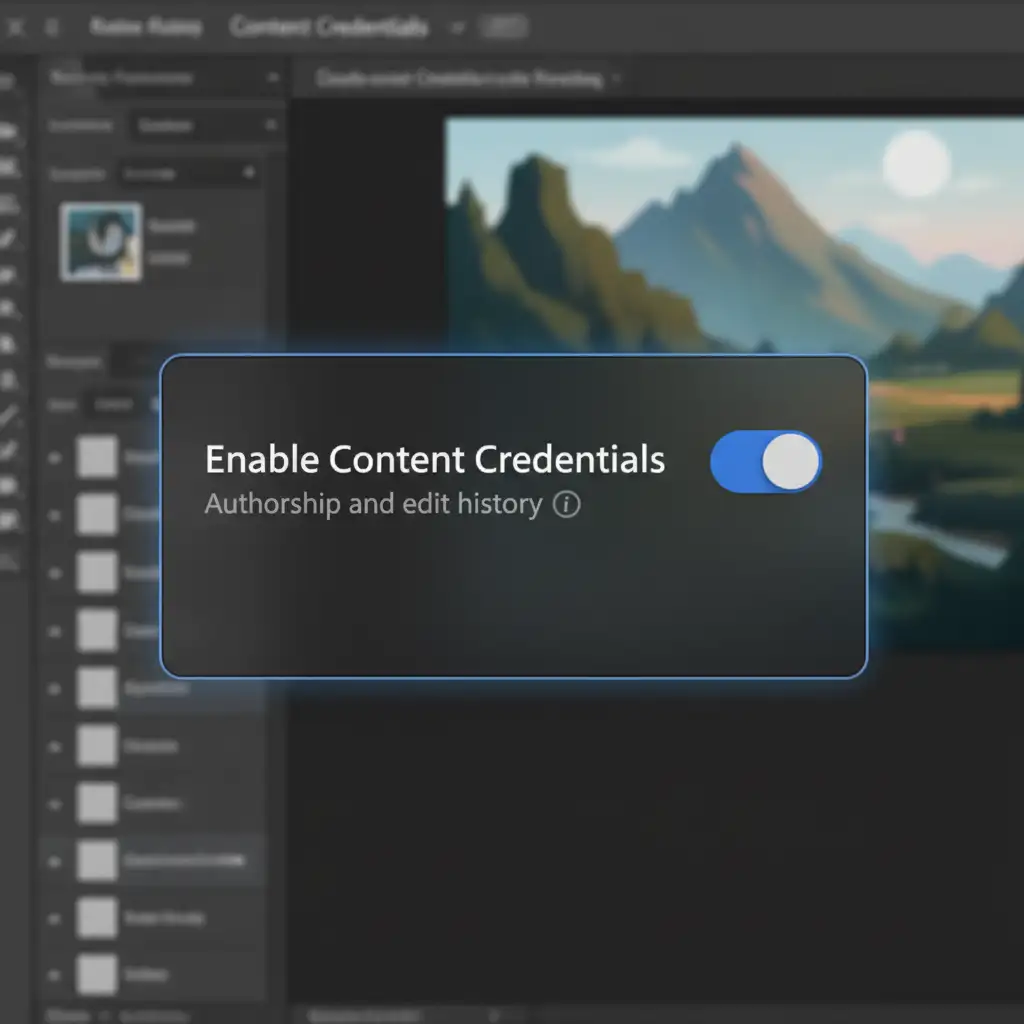Click the sun in the landscape canvas
This screenshot has height=1024, width=1024.
[915, 163]
